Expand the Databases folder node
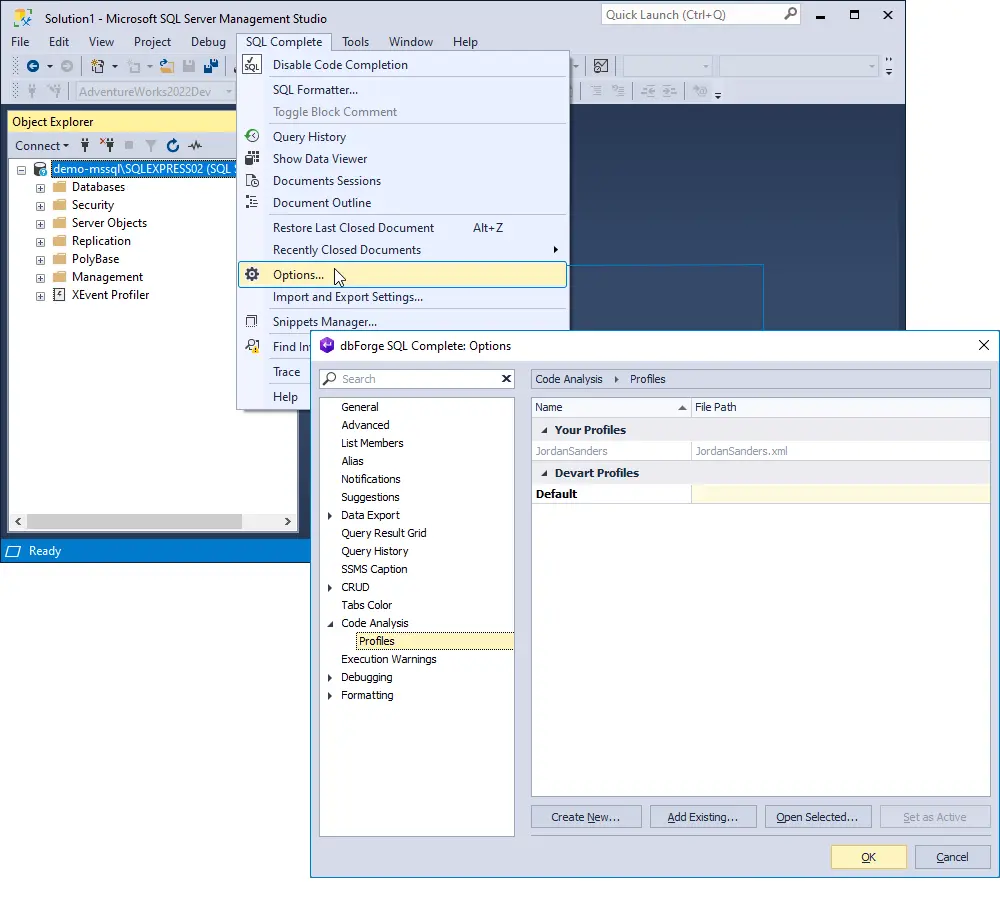1000x900 pixels. pos(41,188)
